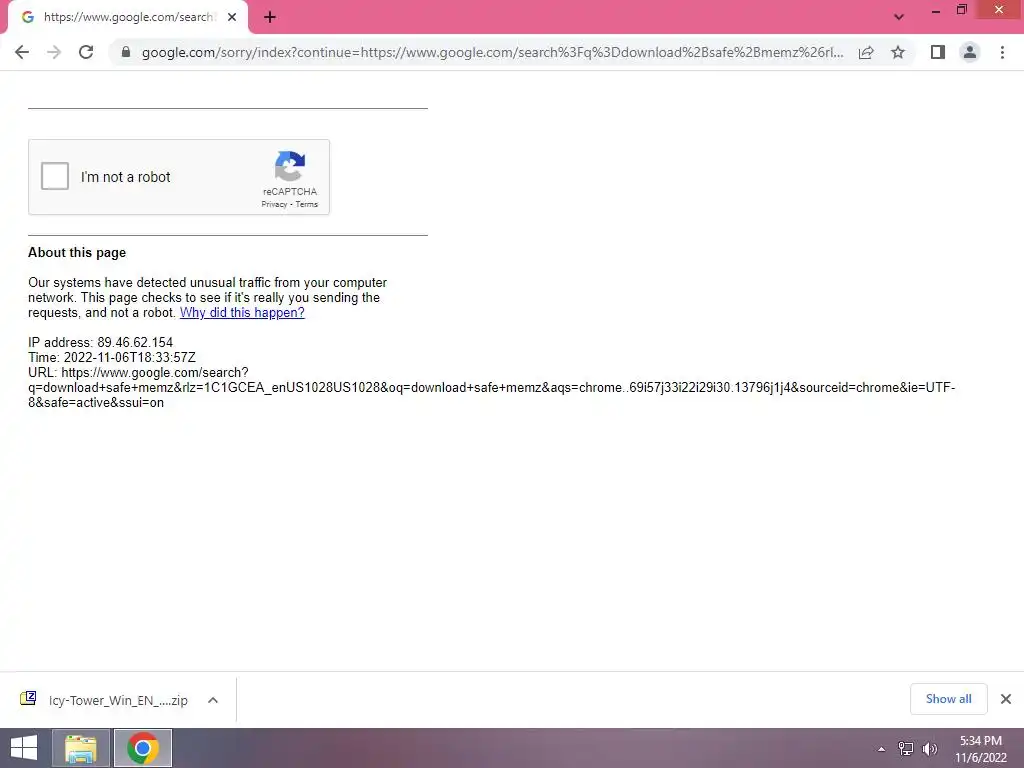Click the reCAPTCHA logo icon
This screenshot has width=1024, height=768.
click(290, 166)
